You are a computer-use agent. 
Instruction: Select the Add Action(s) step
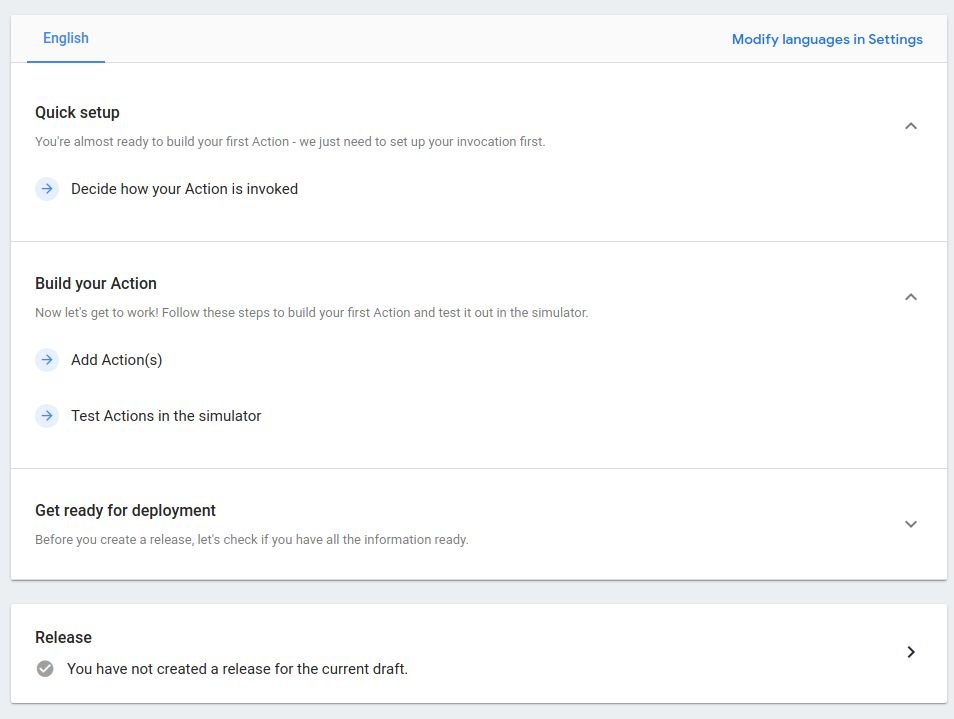point(117,360)
